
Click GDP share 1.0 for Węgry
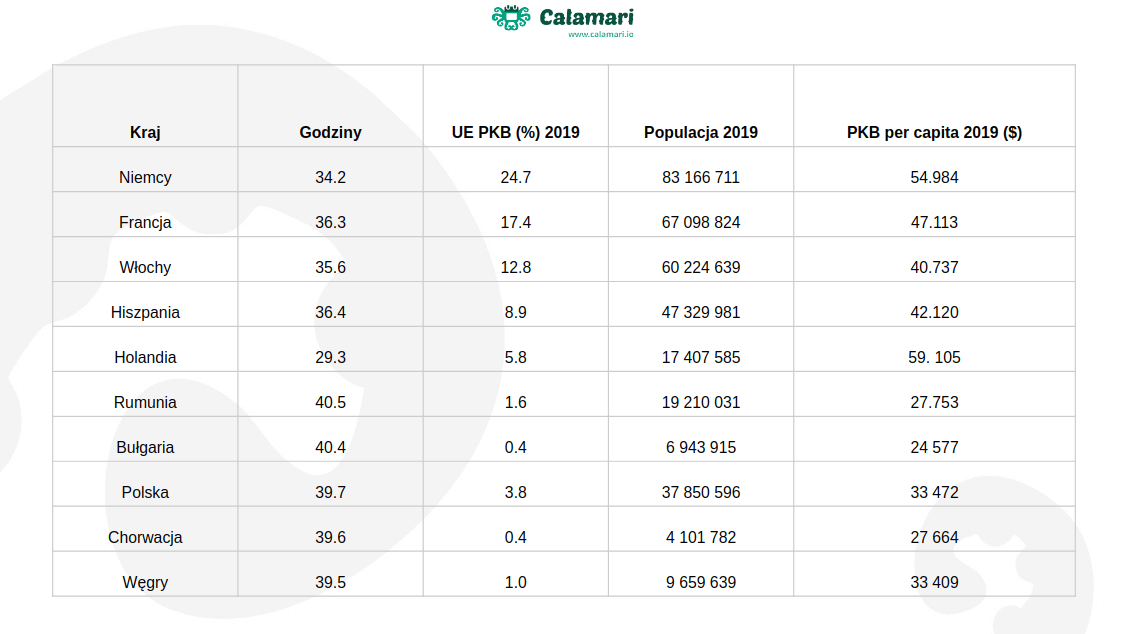coord(516,582)
